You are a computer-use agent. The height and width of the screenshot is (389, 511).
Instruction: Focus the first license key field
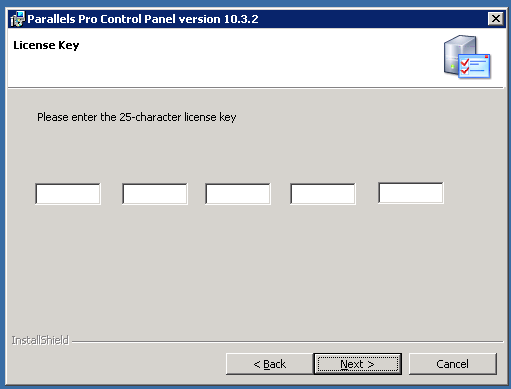click(x=68, y=194)
